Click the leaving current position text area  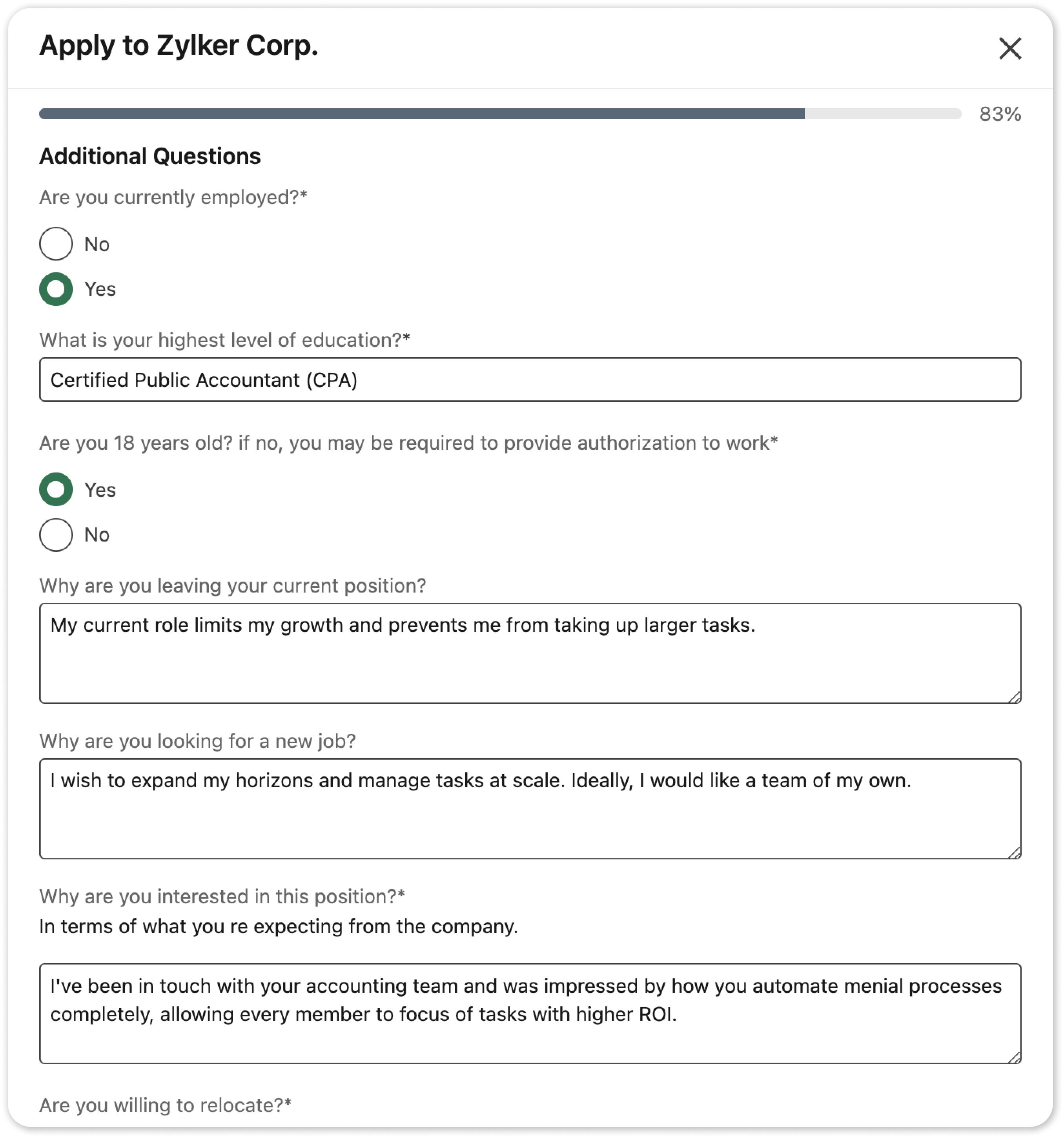[530, 653]
